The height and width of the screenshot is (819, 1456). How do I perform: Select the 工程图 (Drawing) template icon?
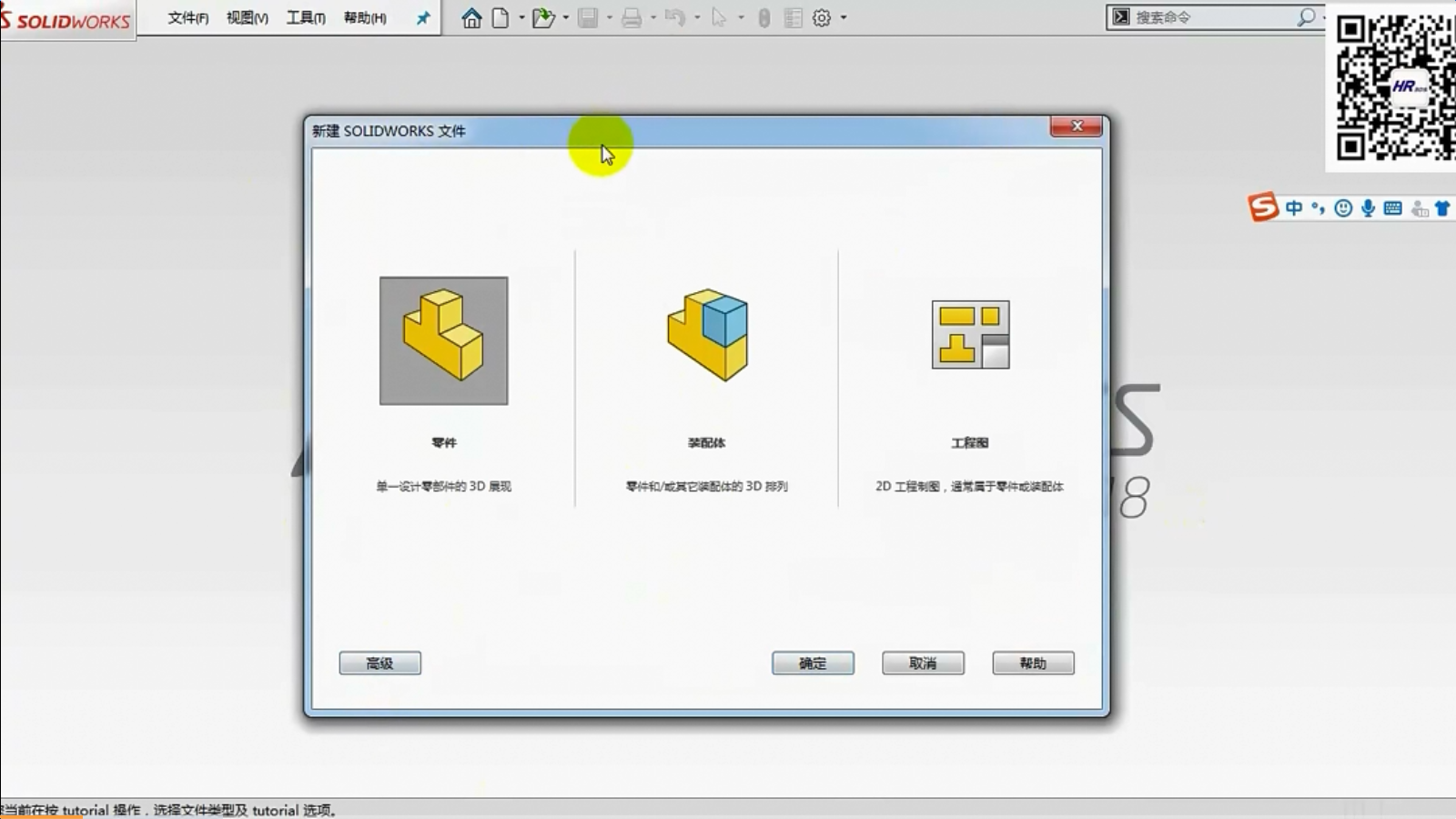[x=970, y=335]
